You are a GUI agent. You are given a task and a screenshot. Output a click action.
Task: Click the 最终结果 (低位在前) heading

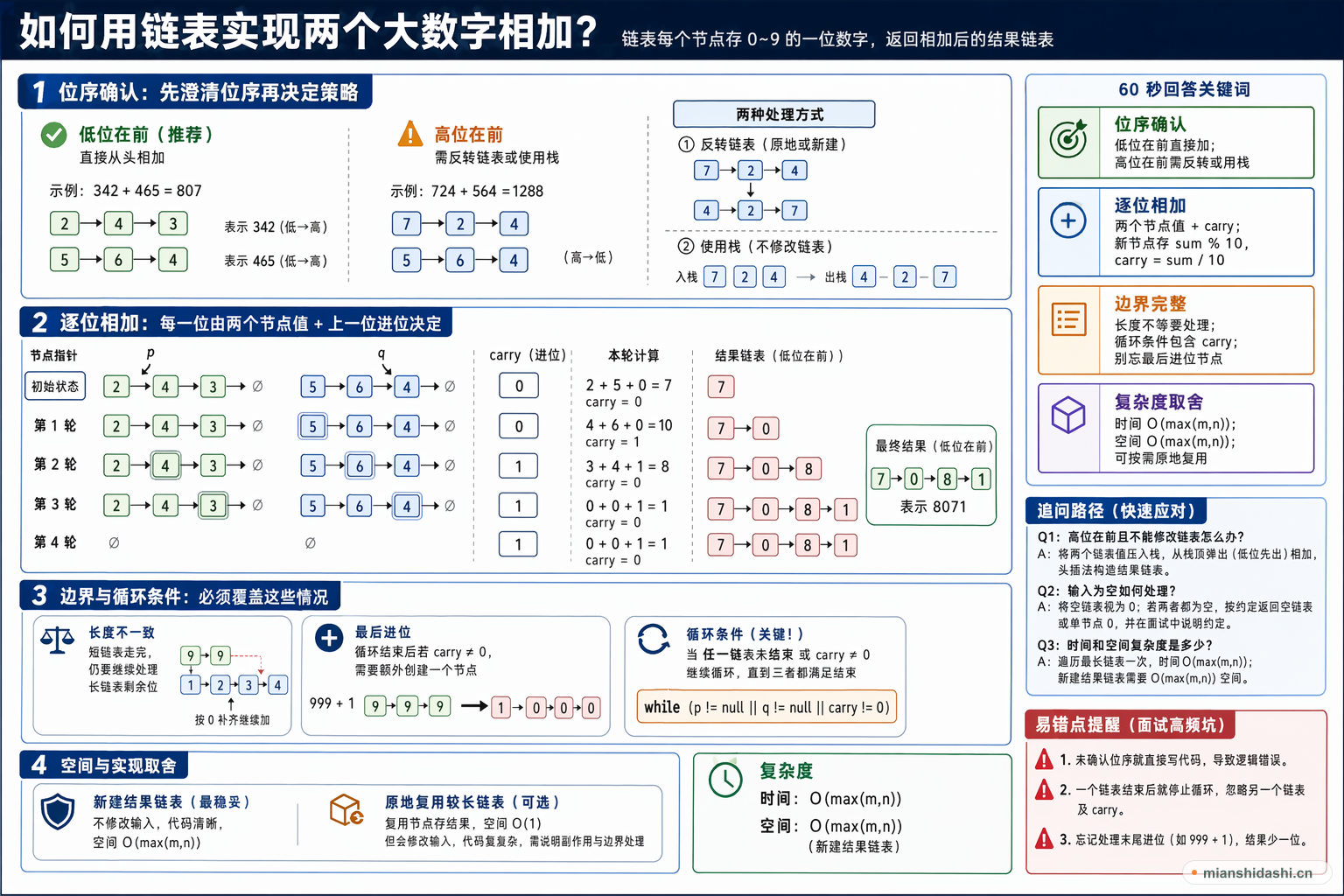(x=933, y=446)
